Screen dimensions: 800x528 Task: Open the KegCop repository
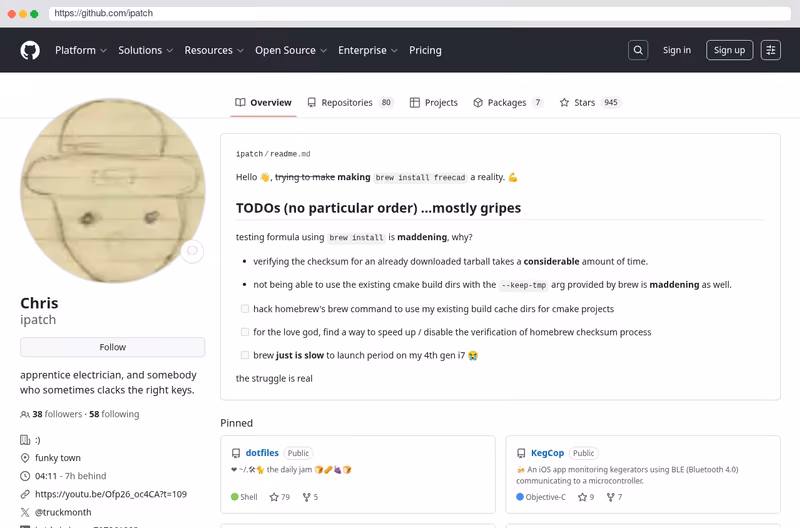coord(547,453)
